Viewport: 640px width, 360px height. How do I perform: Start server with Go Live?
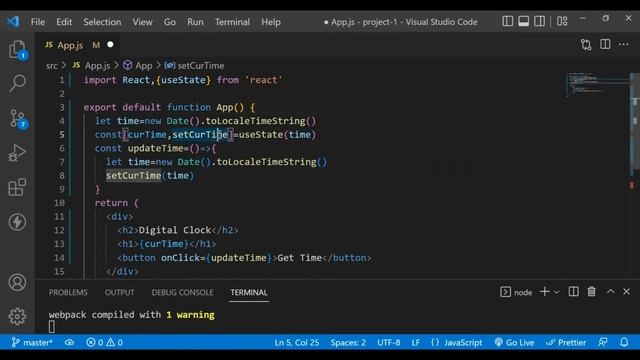tap(514, 342)
